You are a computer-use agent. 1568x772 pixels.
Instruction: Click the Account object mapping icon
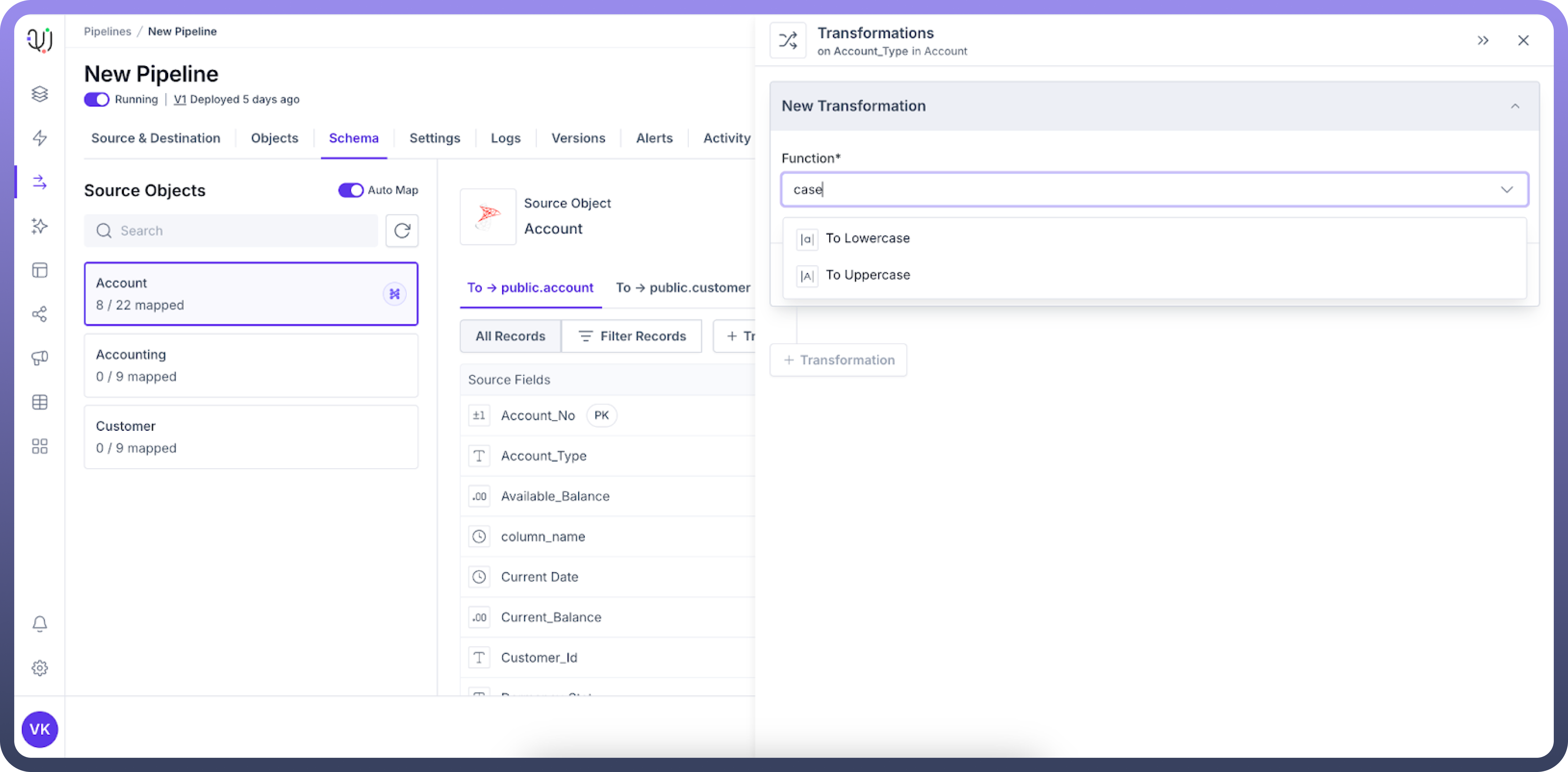tap(394, 294)
